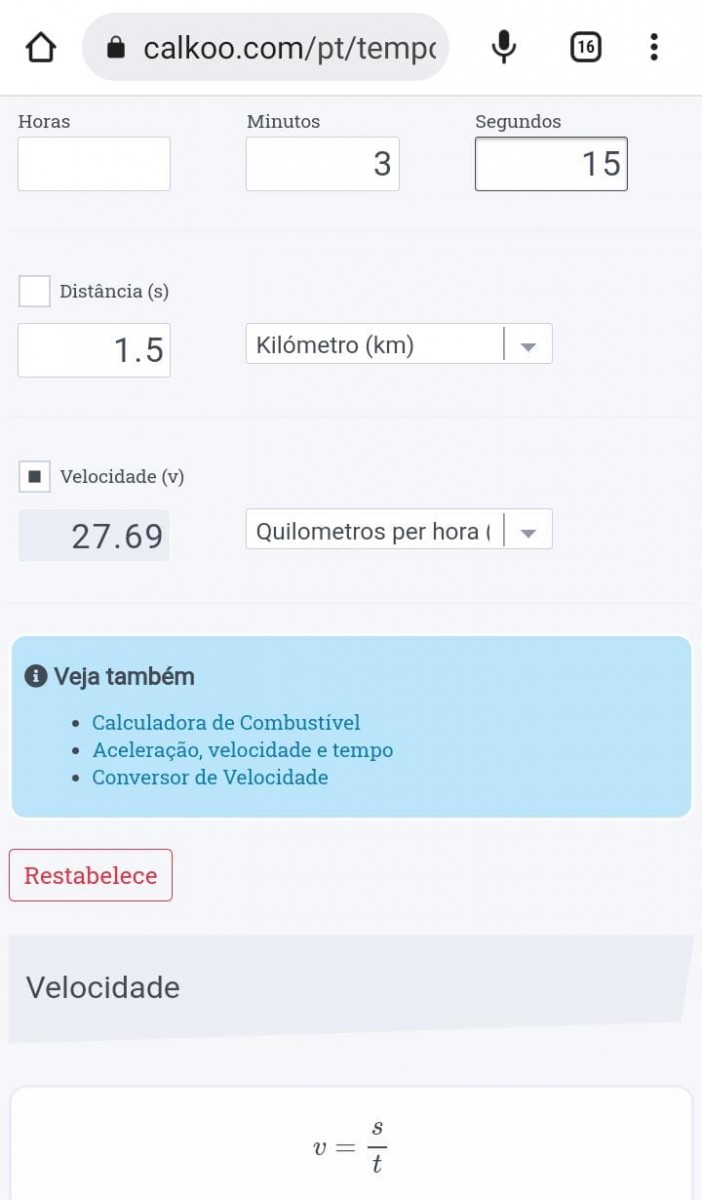
Task: Select the Segundos field showing 15
Action: click(550, 164)
